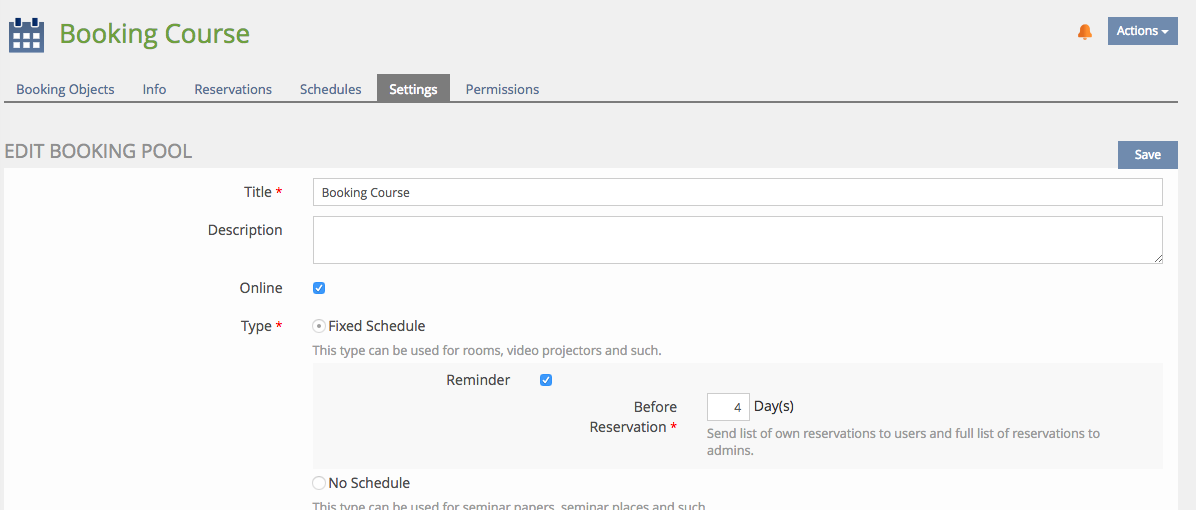Image resolution: width=1196 pixels, height=510 pixels.
Task: Open the Schedules tab
Action: pyautogui.click(x=330, y=89)
